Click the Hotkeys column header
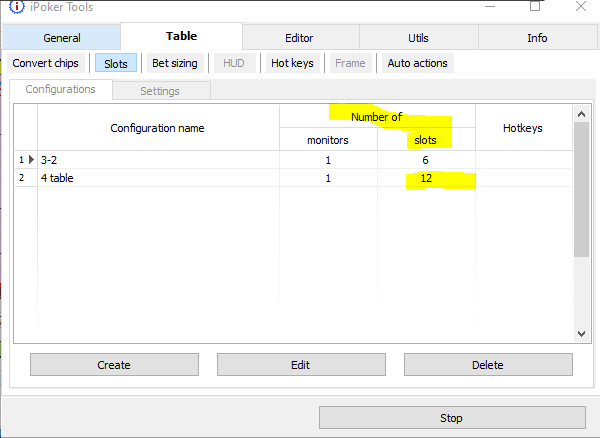Screen dimensions: 600x438 tap(523, 128)
